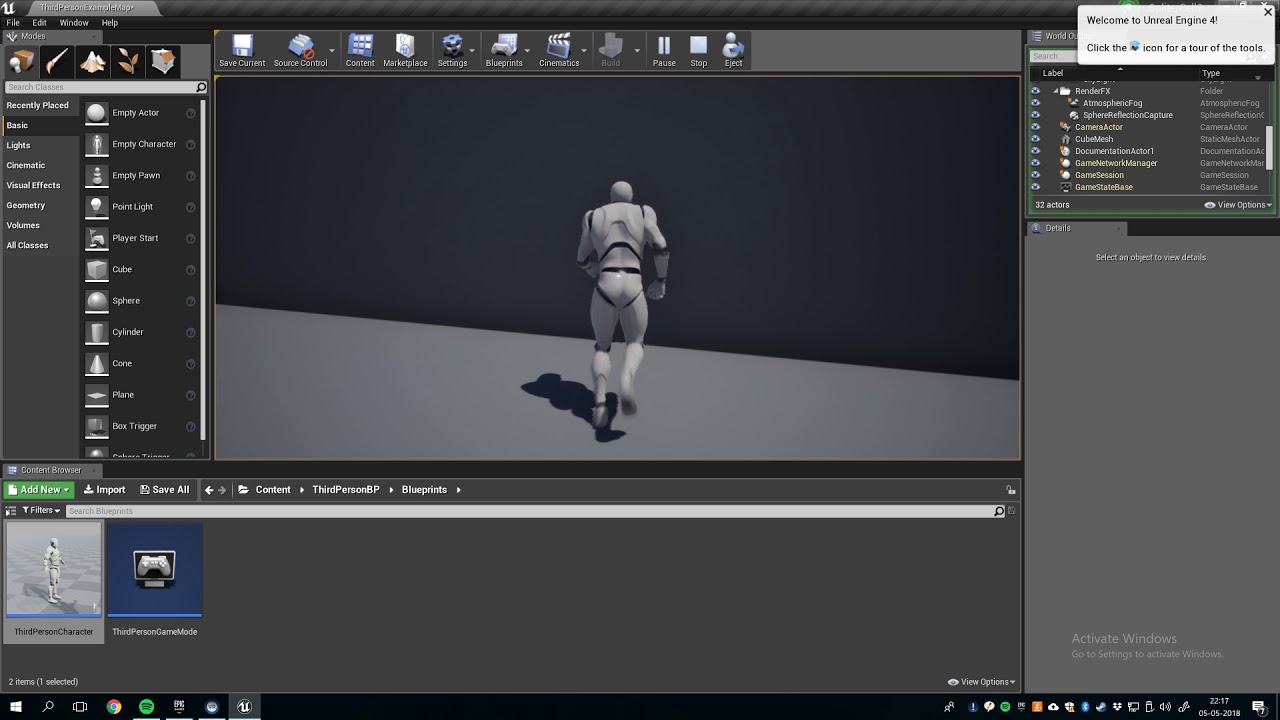This screenshot has width=1280, height=720.
Task: Toggle visibility of SphereReflectionCapture actor
Action: pos(1035,115)
